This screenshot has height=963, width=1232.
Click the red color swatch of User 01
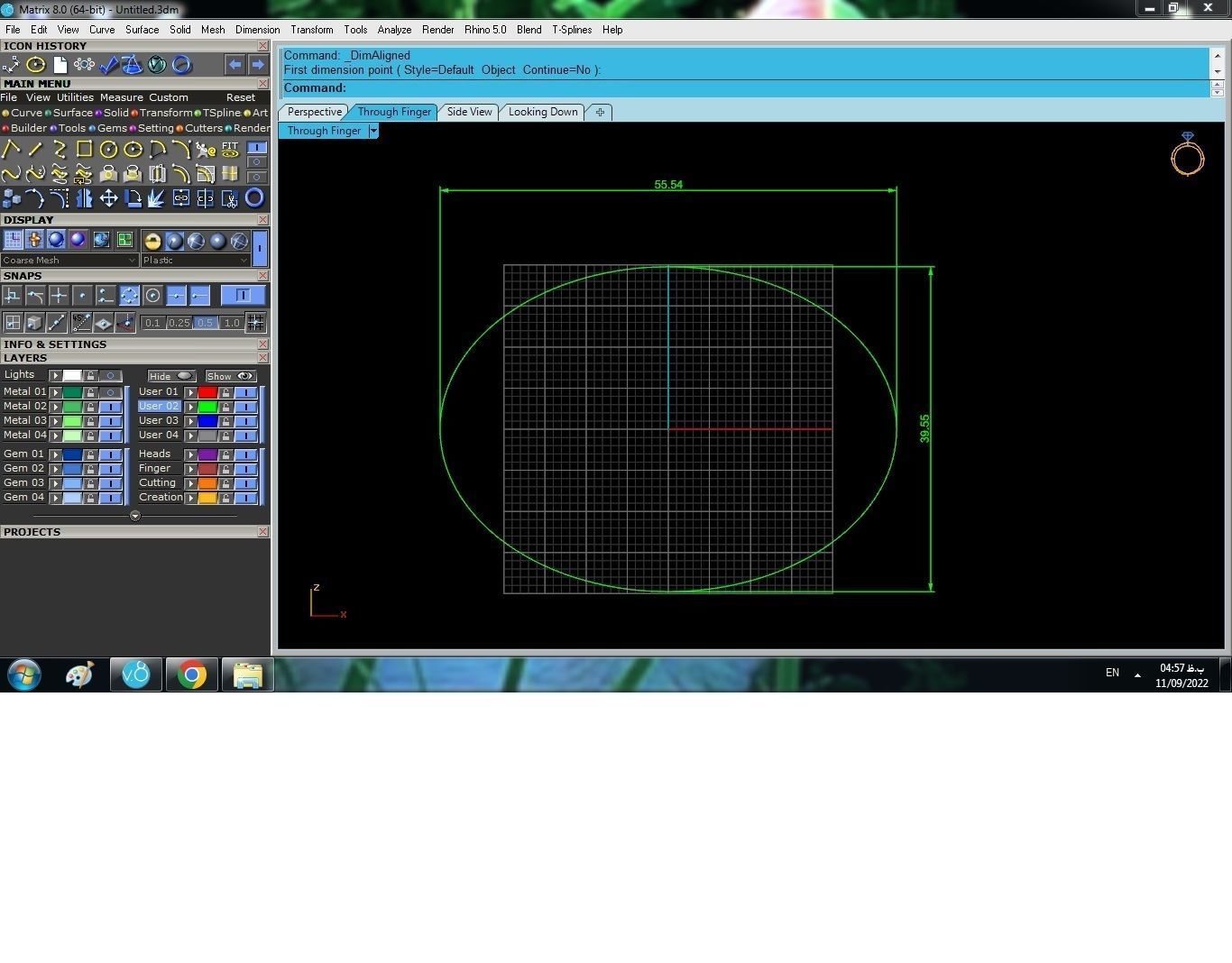(x=207, y=392)
